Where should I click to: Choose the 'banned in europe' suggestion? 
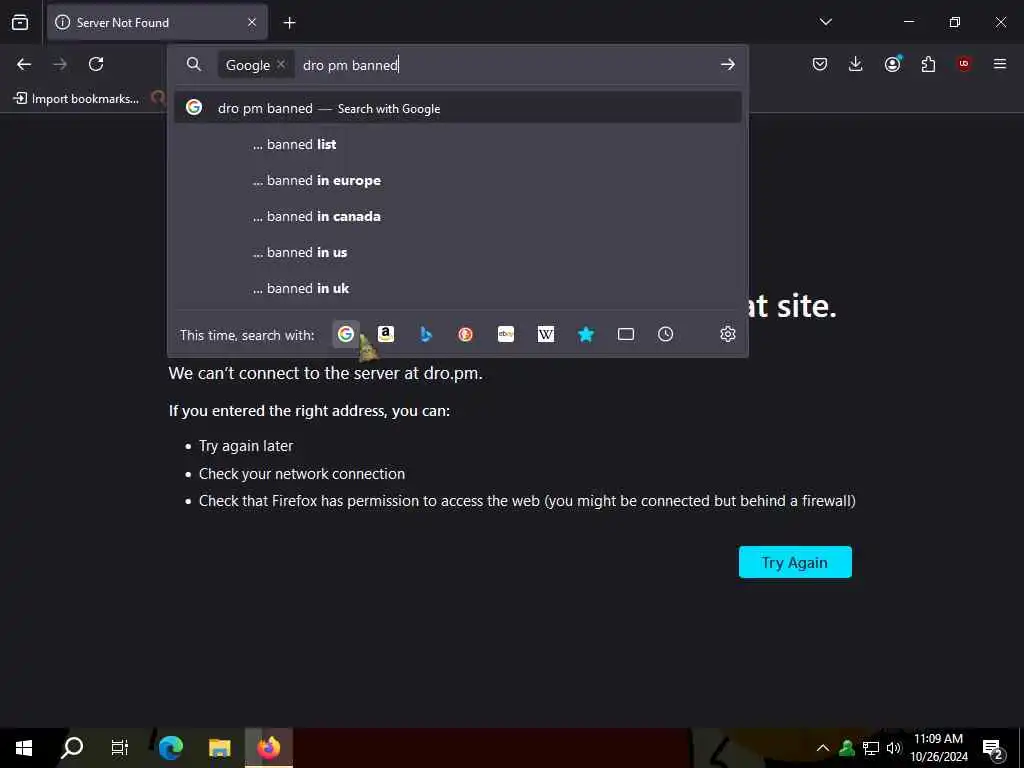458,180
